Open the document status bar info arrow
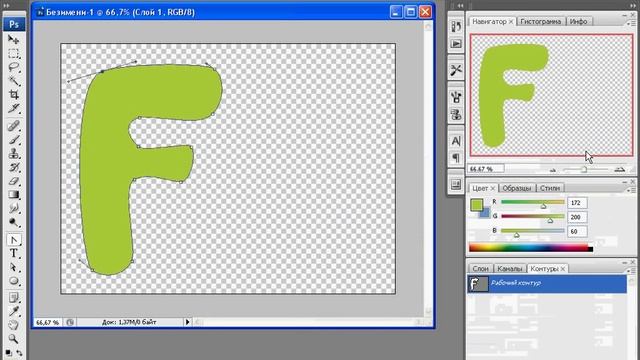Screen dimensions: 640x360 coord(187,322)
